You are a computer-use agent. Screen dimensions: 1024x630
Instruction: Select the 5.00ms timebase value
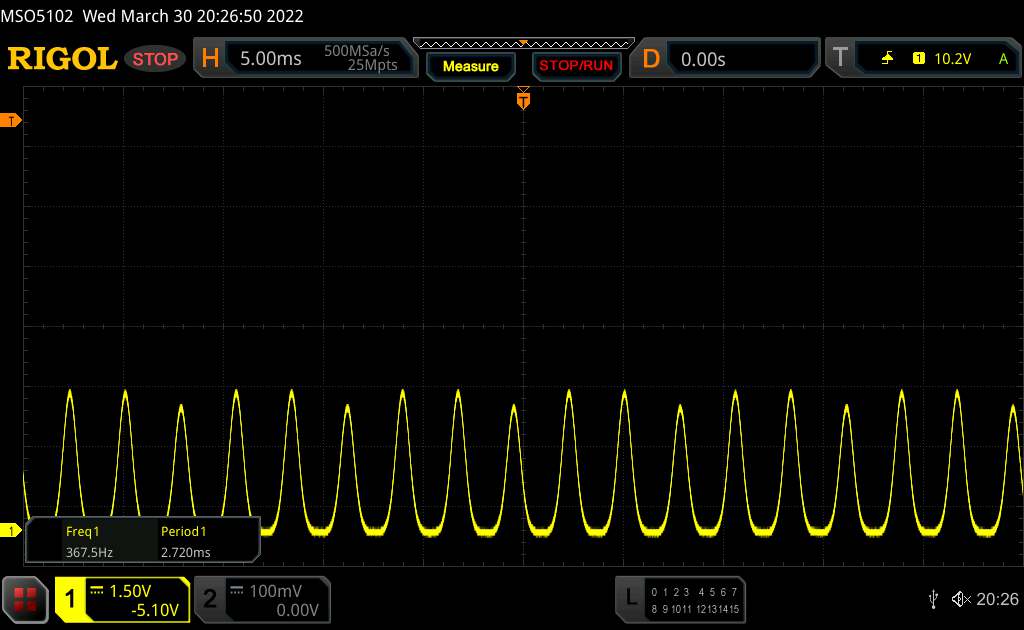[270, 59]
